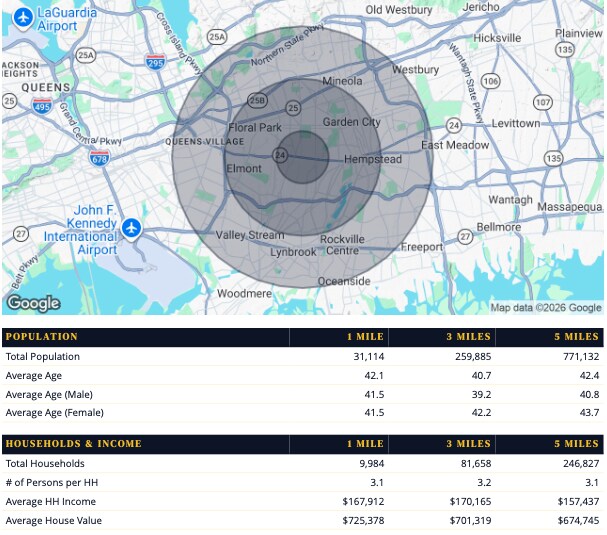The height and width of the screenshot is (535, 607).
Task: Click the $167,912 income value
Action: pos(363,502)
